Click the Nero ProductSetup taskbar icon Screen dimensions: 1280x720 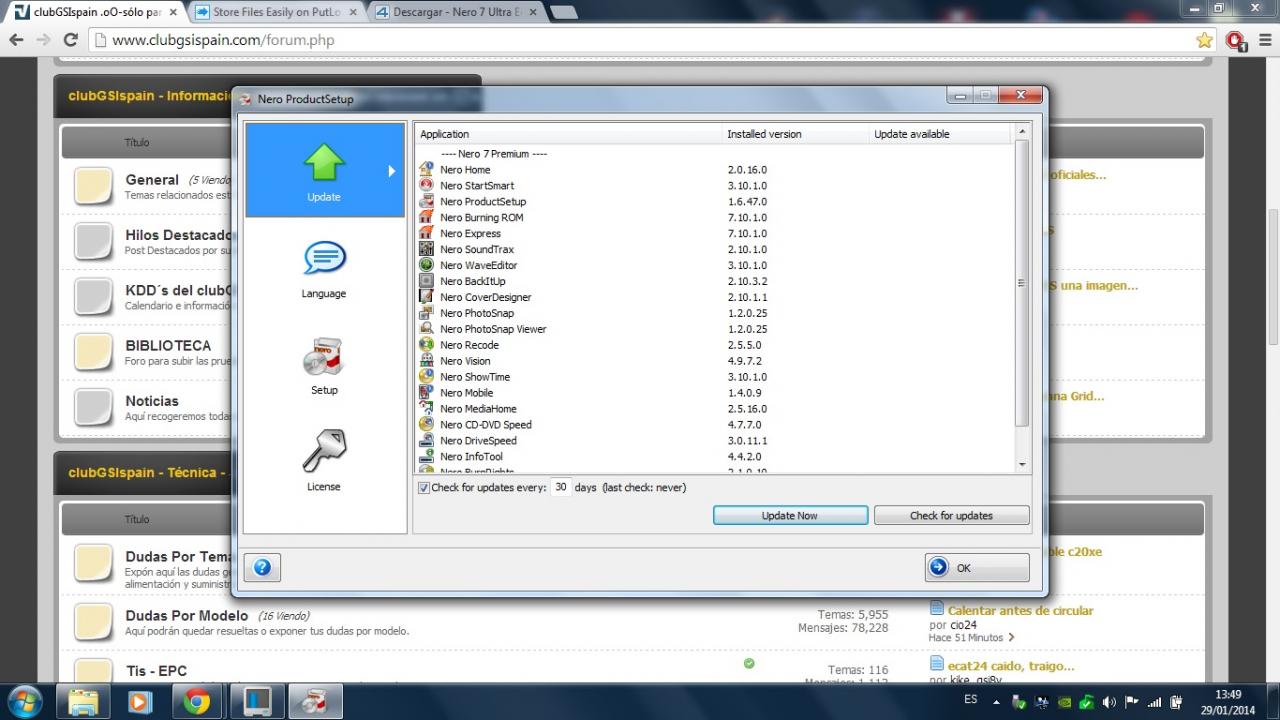pyautogui.click(x=315, y=701)
